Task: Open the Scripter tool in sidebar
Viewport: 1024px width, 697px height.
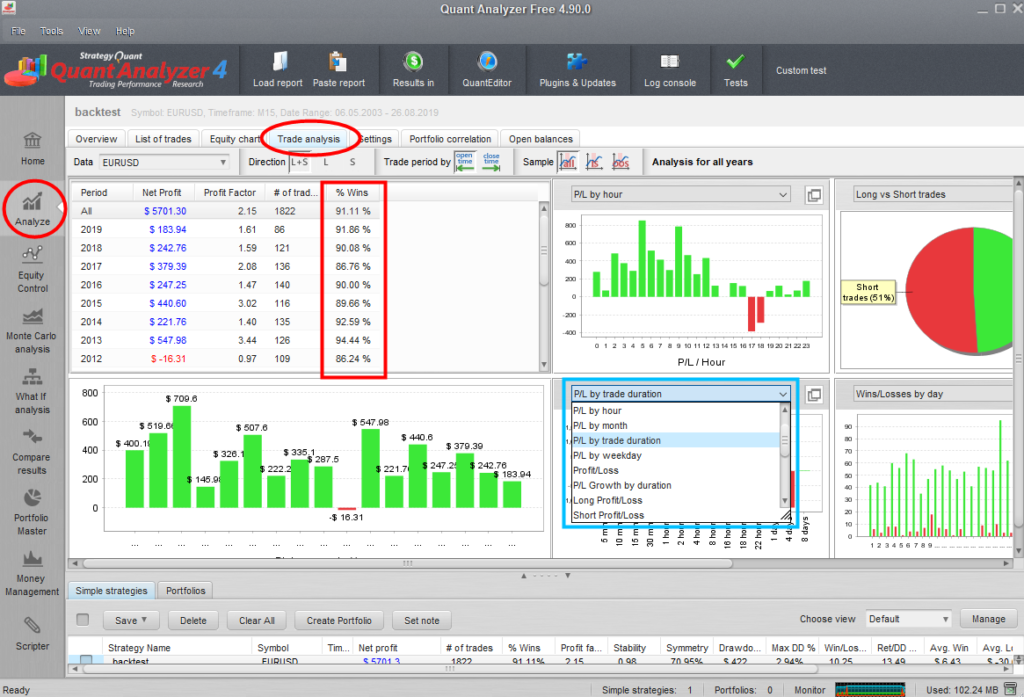Action: (32, 634)
